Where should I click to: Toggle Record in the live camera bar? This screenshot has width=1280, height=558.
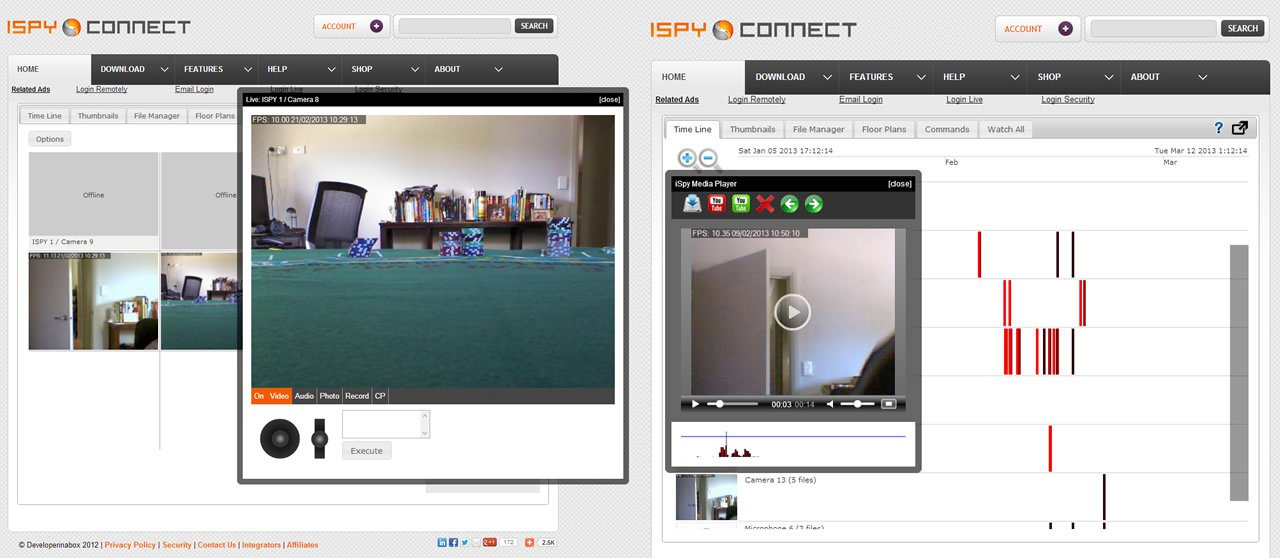pos(357,396)
